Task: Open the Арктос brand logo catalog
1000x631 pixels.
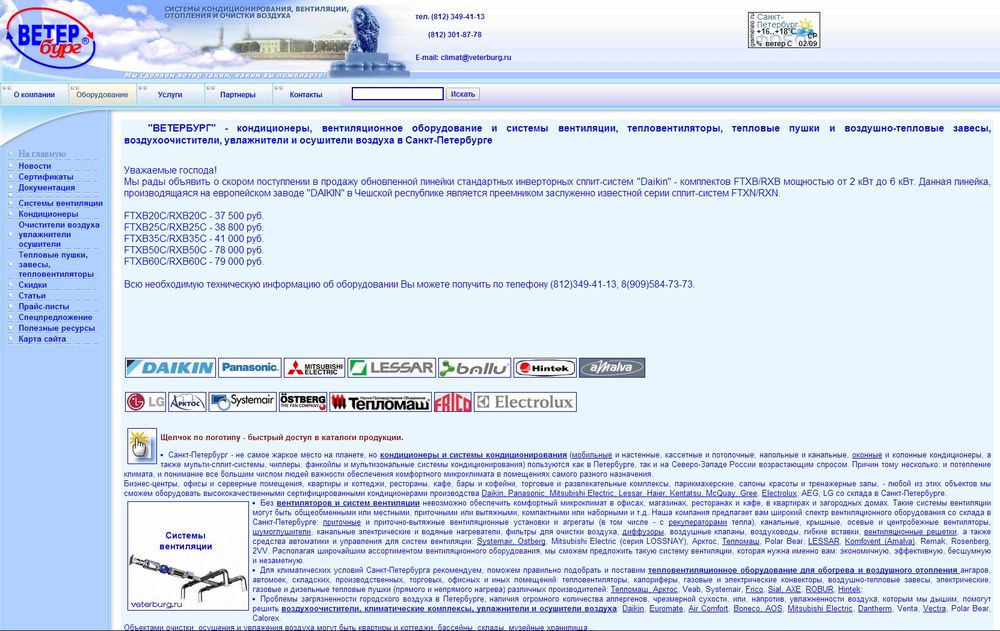Action: pyautogui.click(x=187, y=402)
